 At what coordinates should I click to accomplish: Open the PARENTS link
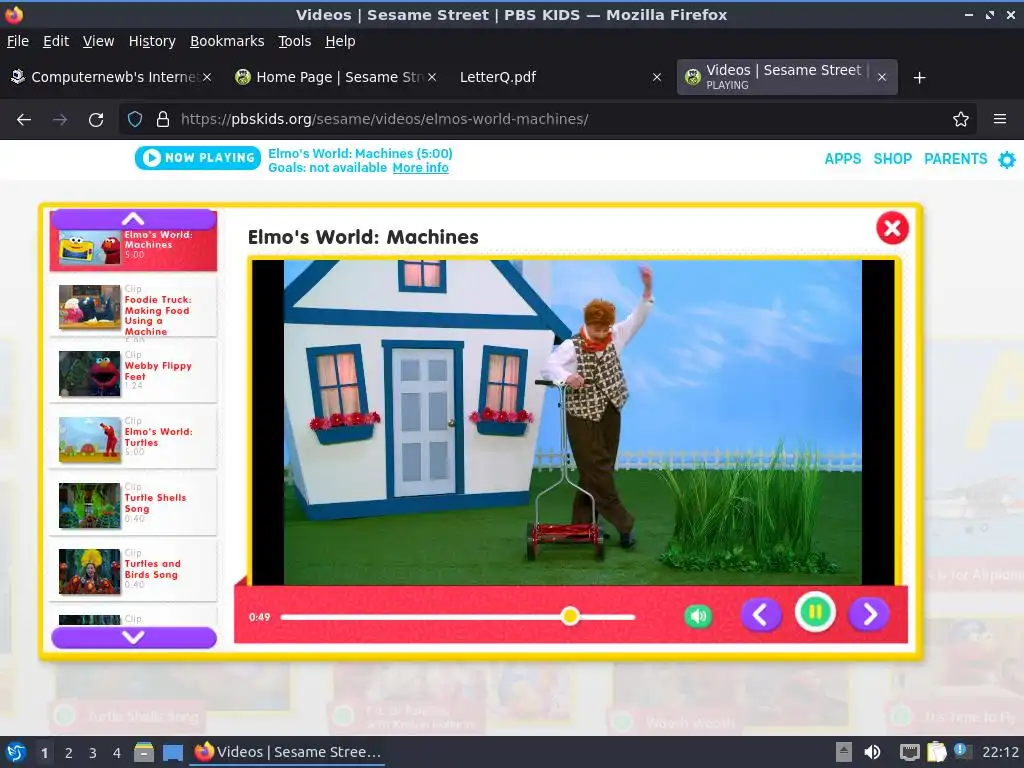955,159
